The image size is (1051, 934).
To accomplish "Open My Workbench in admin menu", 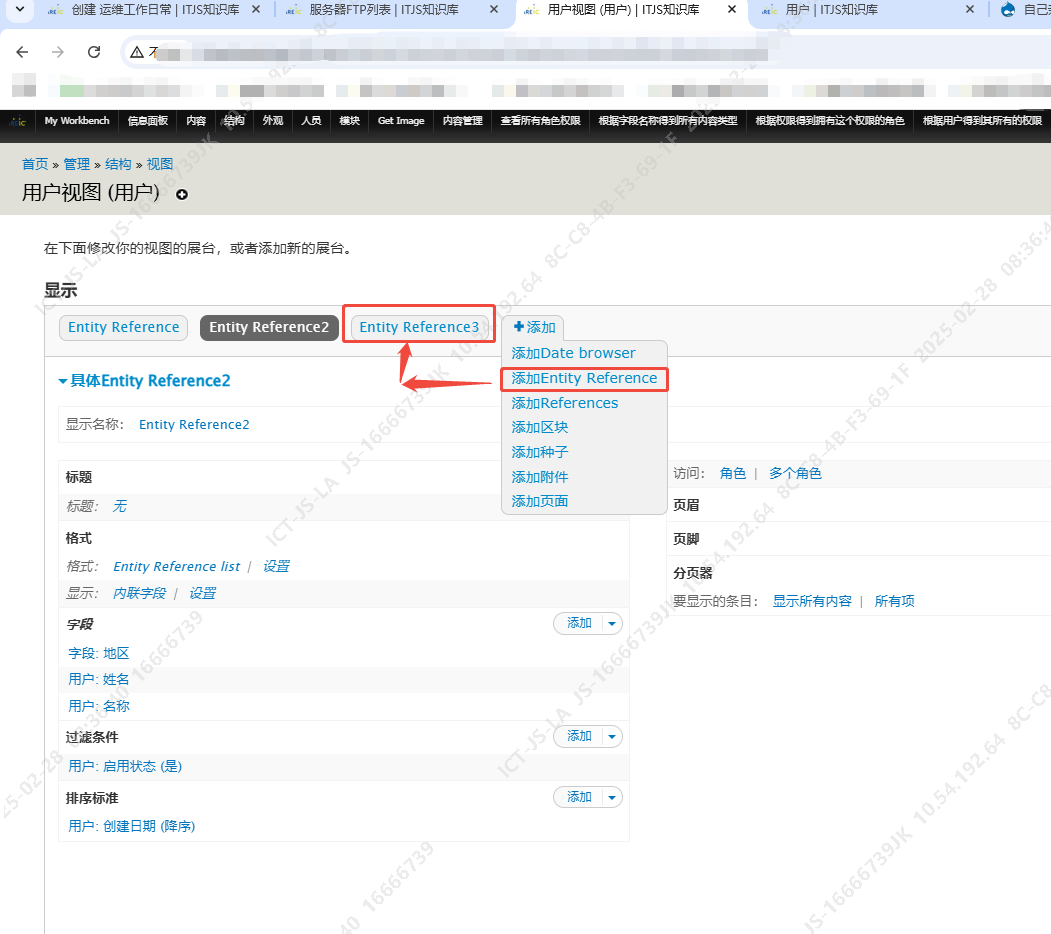I will [x=77, y=121].
